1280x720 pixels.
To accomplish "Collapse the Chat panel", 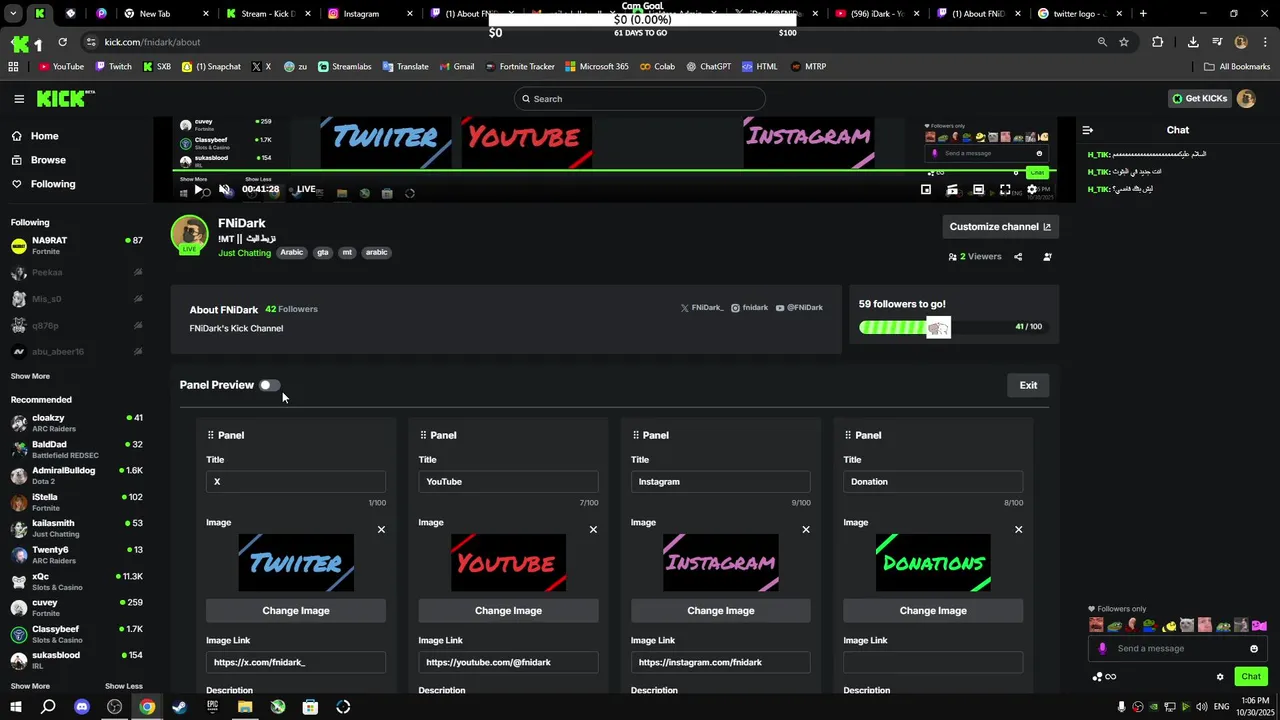I will [x=1088, y=130].
